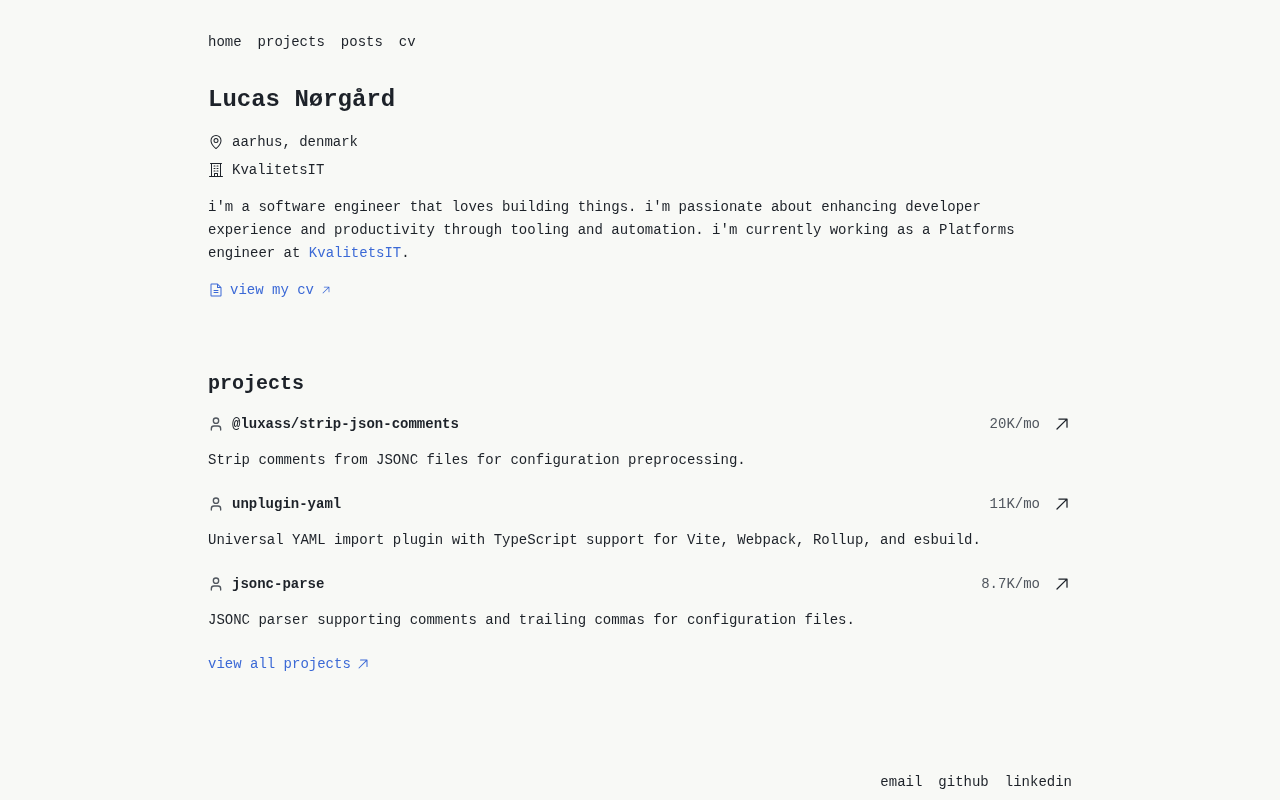
Task: Open the linkedin footer link
Action: point(1038,782)
